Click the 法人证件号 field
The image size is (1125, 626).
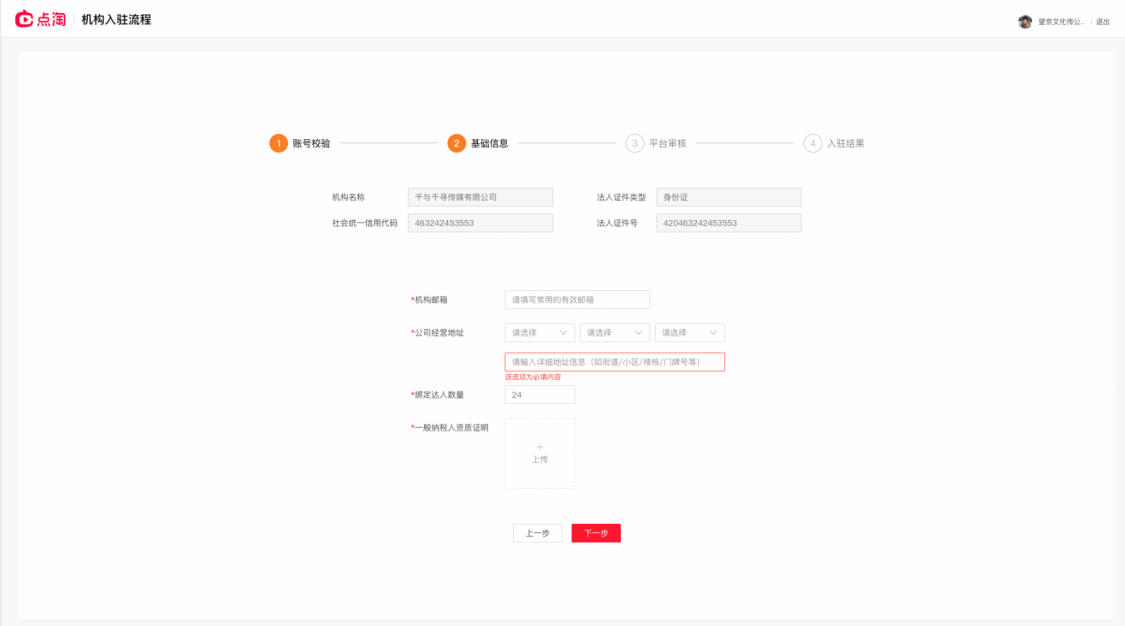[729, 223]
